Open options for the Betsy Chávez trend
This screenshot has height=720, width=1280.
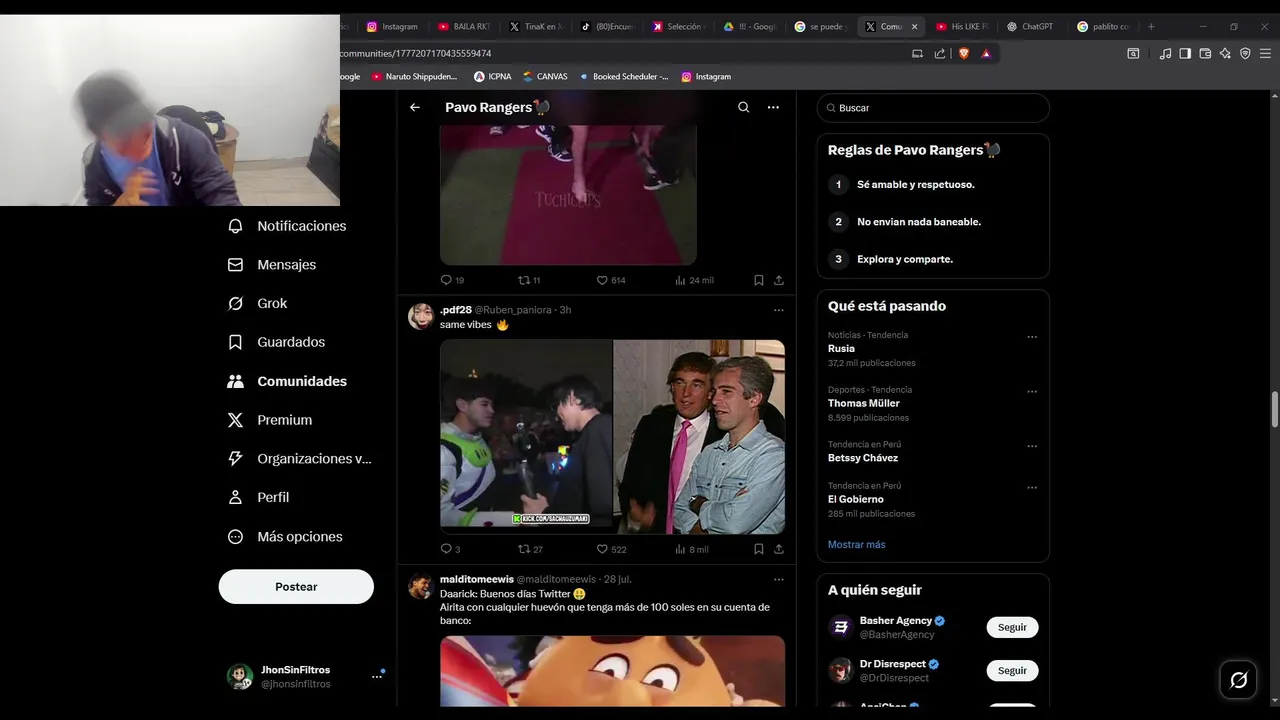coord(1032,446)
